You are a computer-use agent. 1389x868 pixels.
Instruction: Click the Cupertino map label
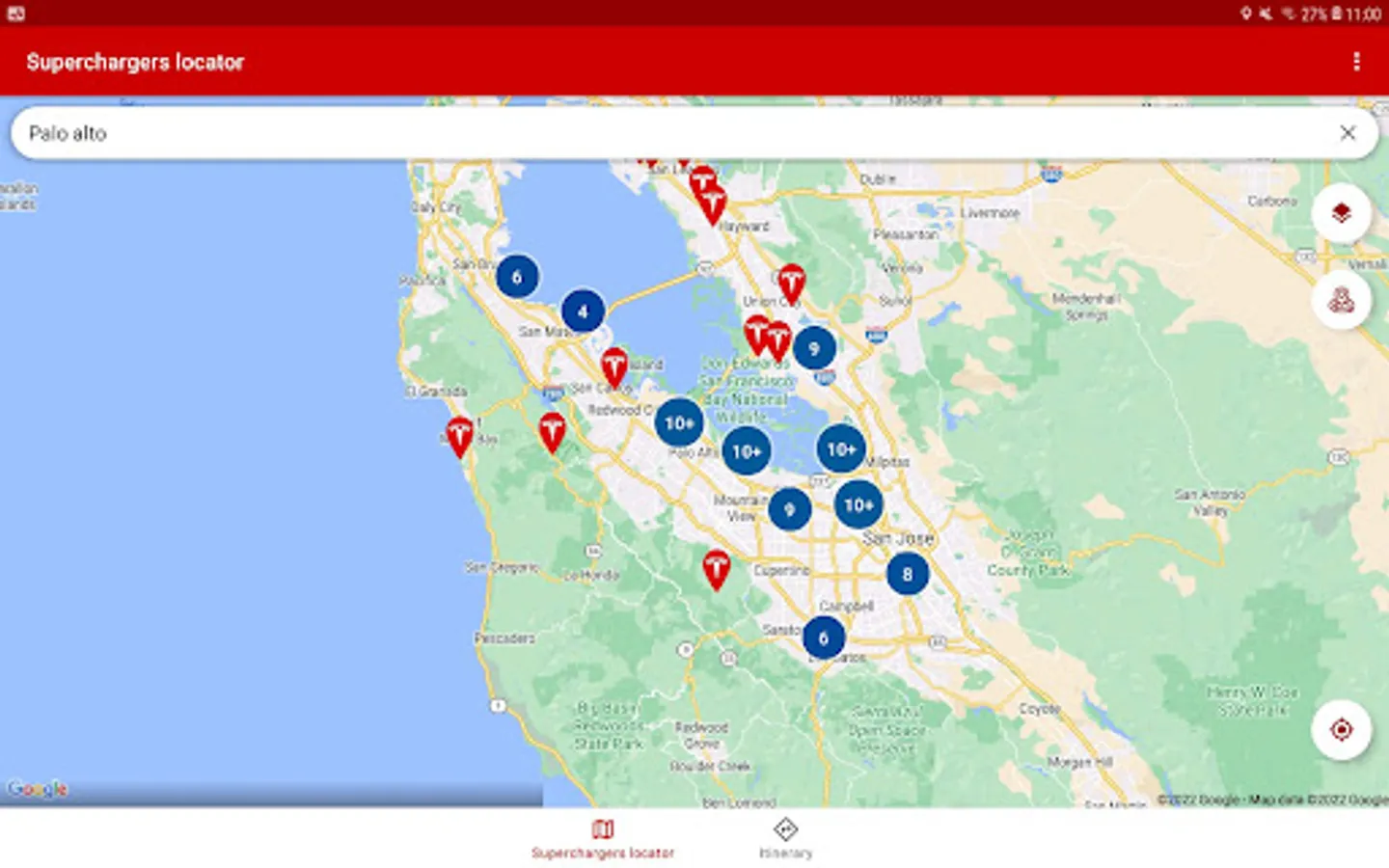pyautogui.click(x=782, y=571)
